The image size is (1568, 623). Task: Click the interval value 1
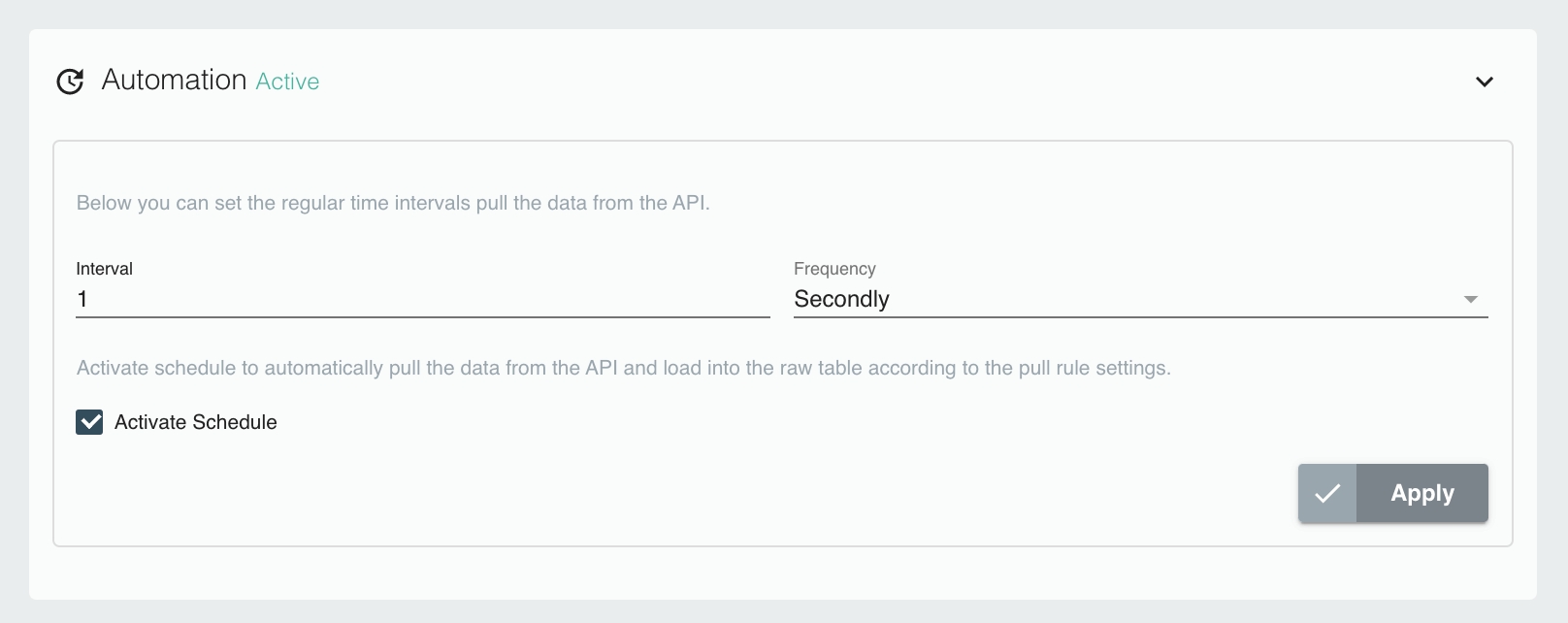pyautogui.click(x=82, y=299)
